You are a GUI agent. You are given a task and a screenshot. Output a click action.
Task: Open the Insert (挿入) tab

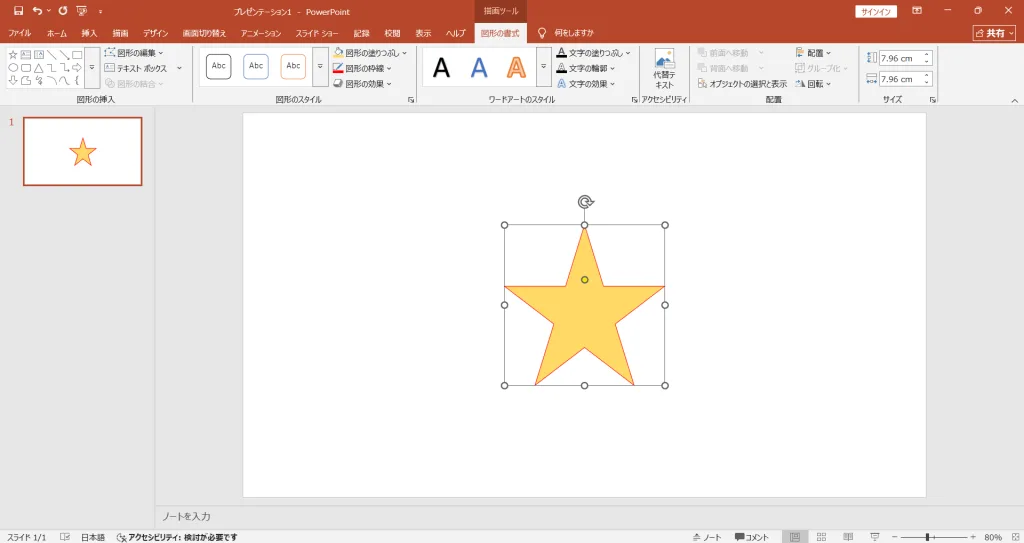pos(89,33)
